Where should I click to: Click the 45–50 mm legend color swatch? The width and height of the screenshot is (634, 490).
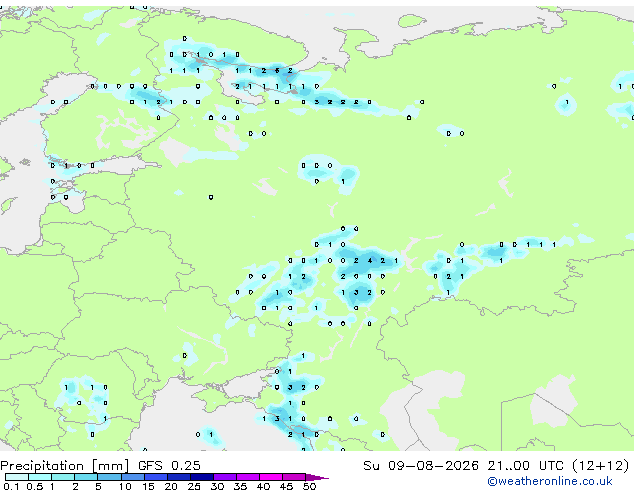coord(294,477)
